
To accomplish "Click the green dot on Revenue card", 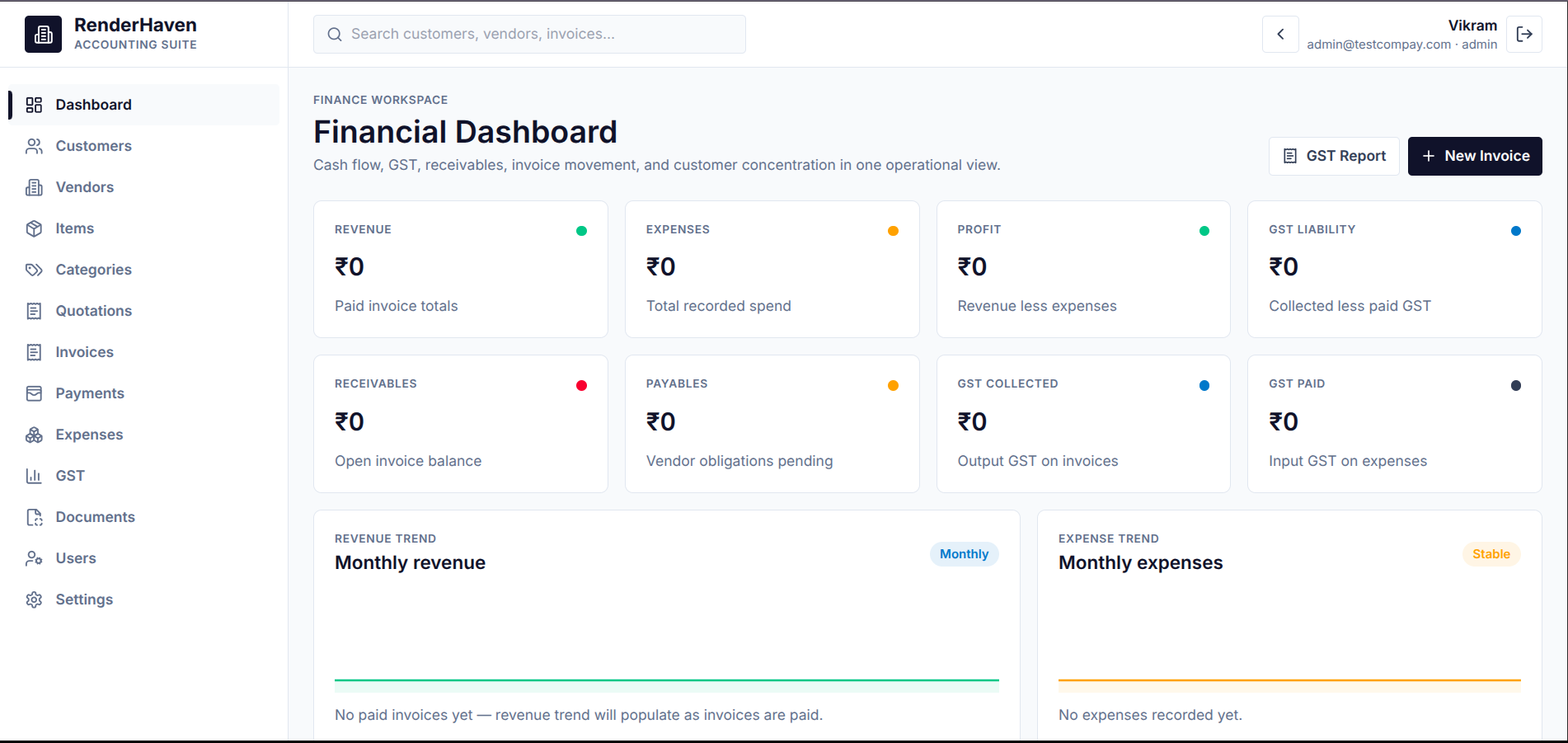I will click(x=581, y=231).
